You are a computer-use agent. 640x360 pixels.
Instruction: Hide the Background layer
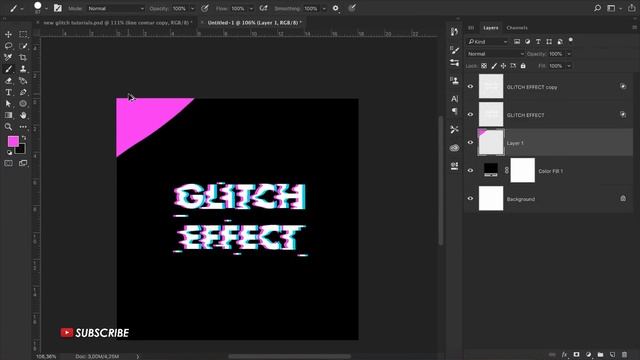pyautogui.click(x=470, y=198)
